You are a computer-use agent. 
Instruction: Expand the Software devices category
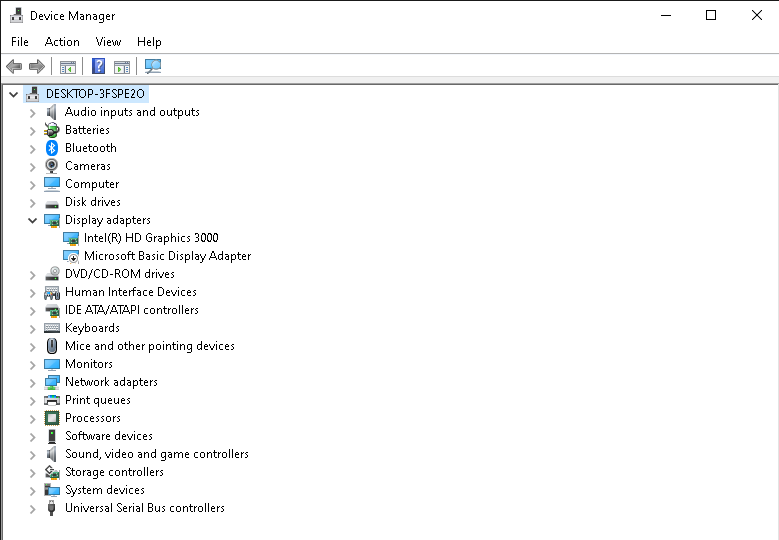pyautogui.click(x=33, y=437)
